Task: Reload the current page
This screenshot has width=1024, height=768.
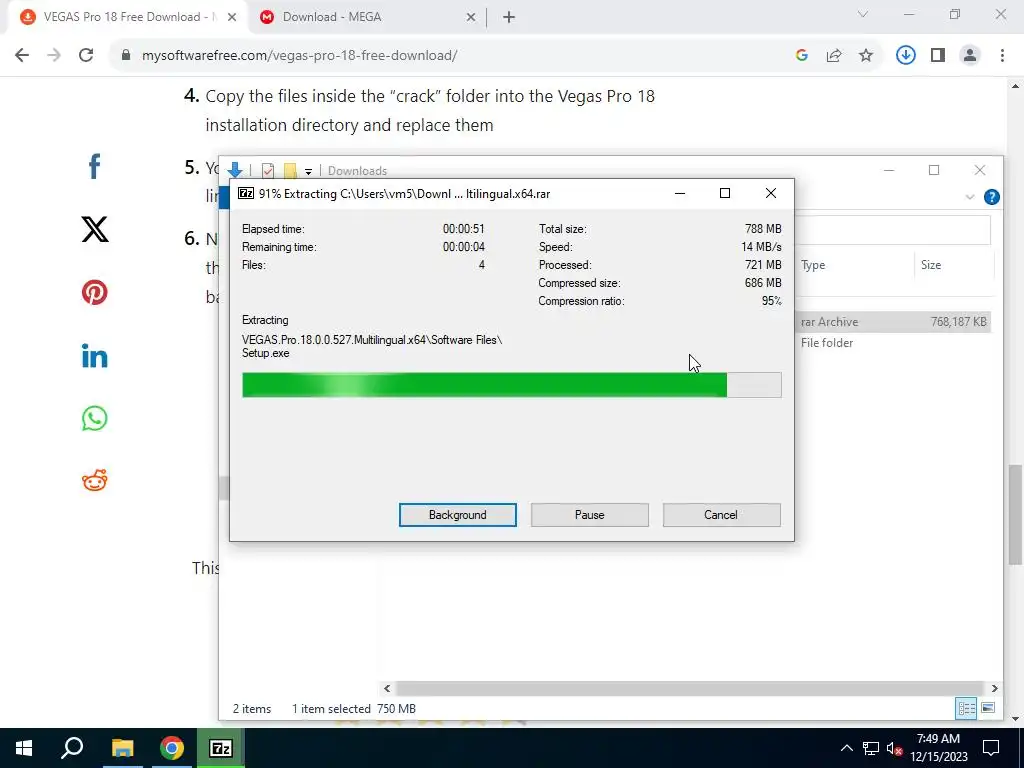Action: [x=86, y=56]
